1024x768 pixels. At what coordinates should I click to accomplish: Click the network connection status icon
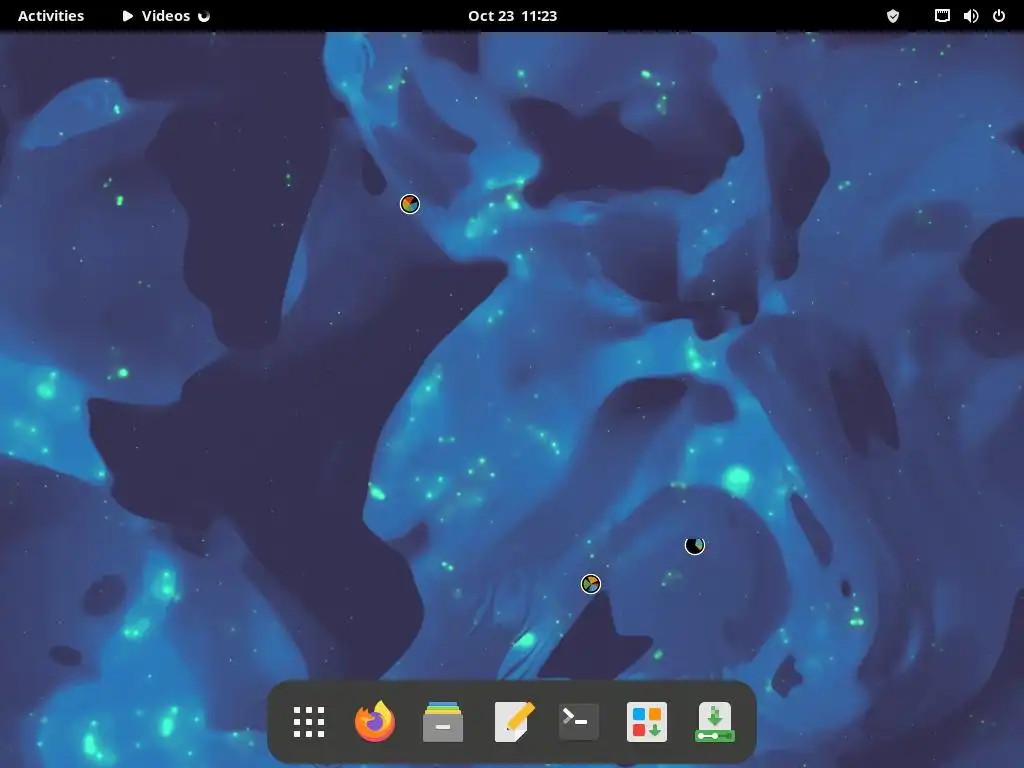click(942, 16)
